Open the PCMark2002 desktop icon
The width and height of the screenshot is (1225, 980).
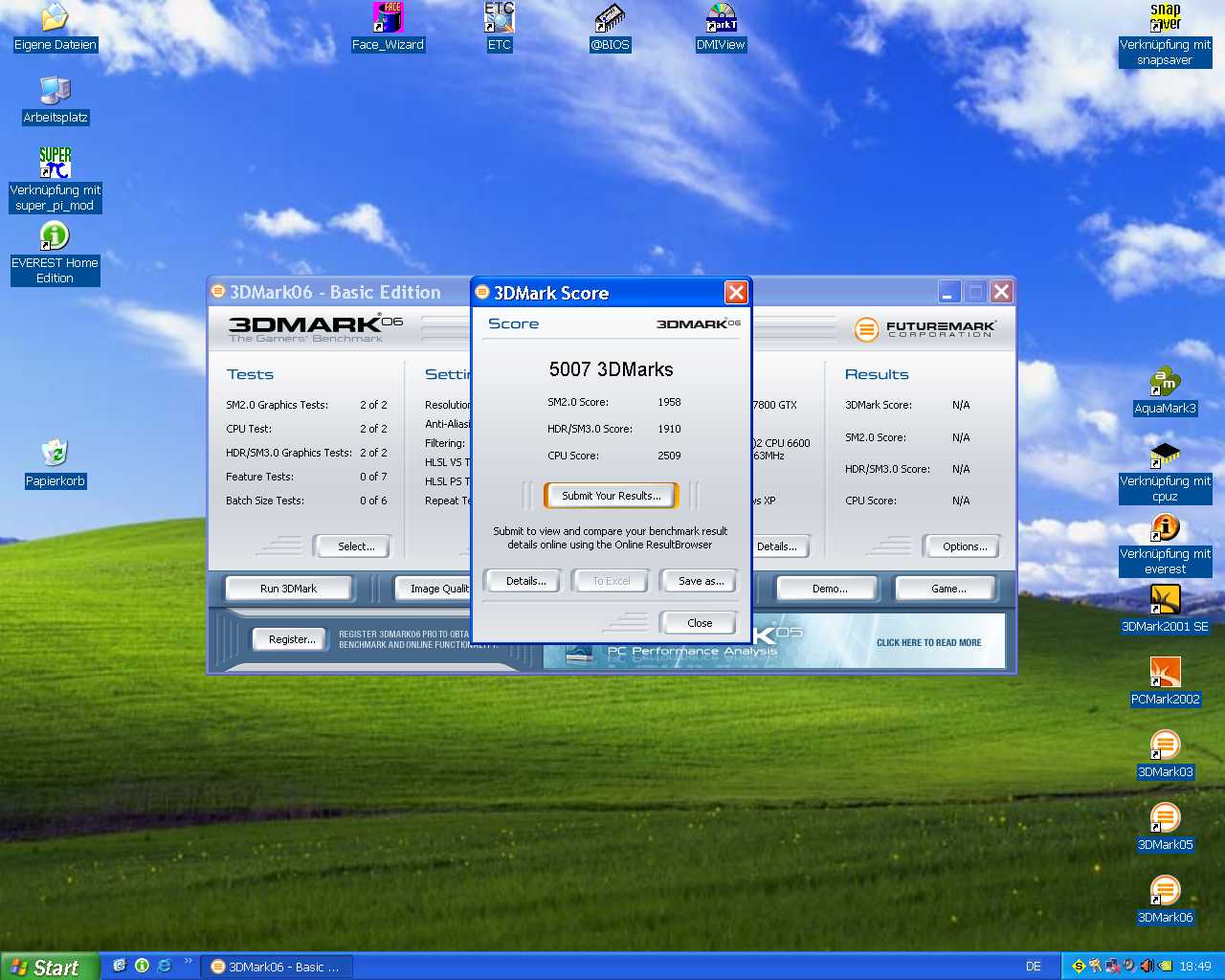coord(1165,682)
